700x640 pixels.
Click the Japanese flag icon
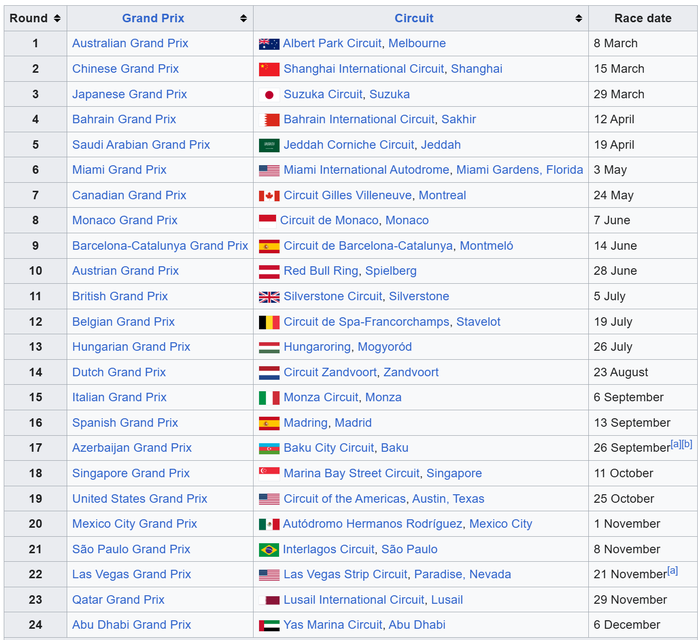[269, 95]
